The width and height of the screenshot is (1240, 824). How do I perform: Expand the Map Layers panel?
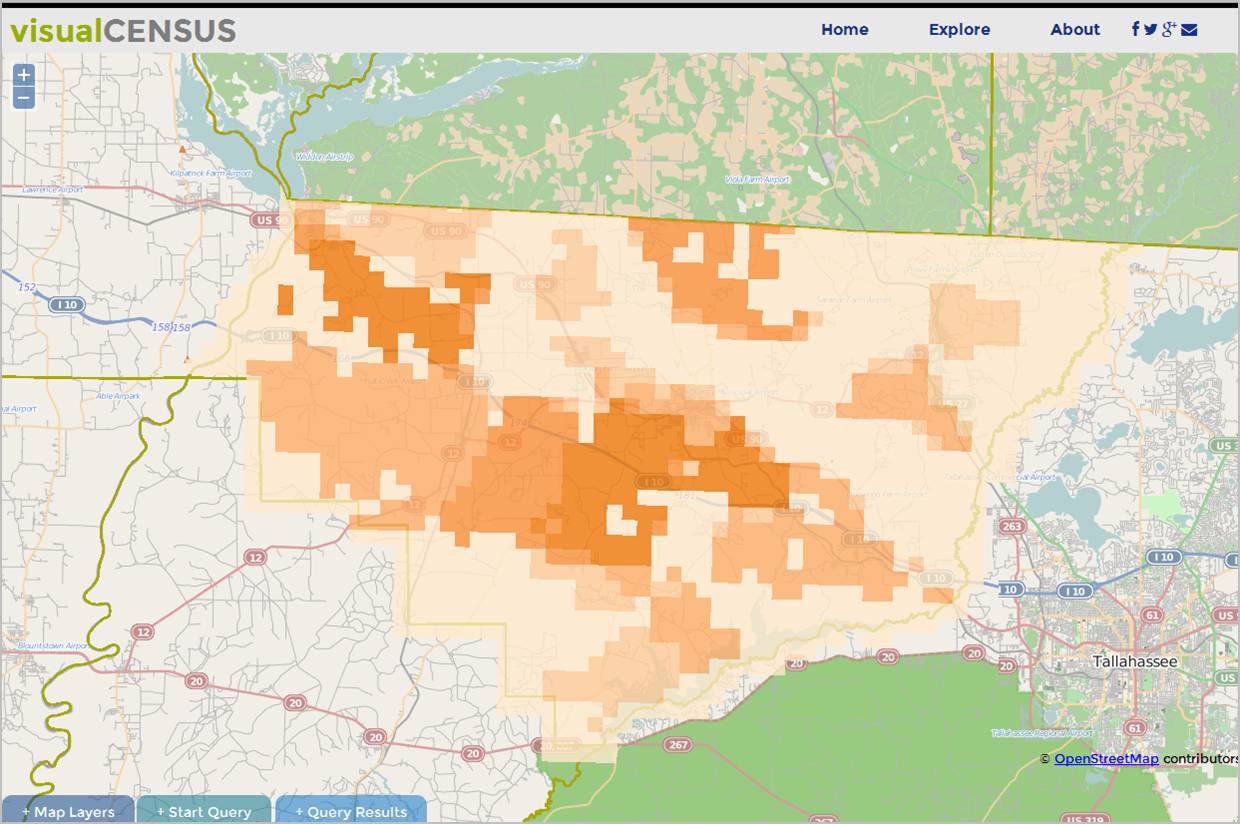tap(68, 811)
